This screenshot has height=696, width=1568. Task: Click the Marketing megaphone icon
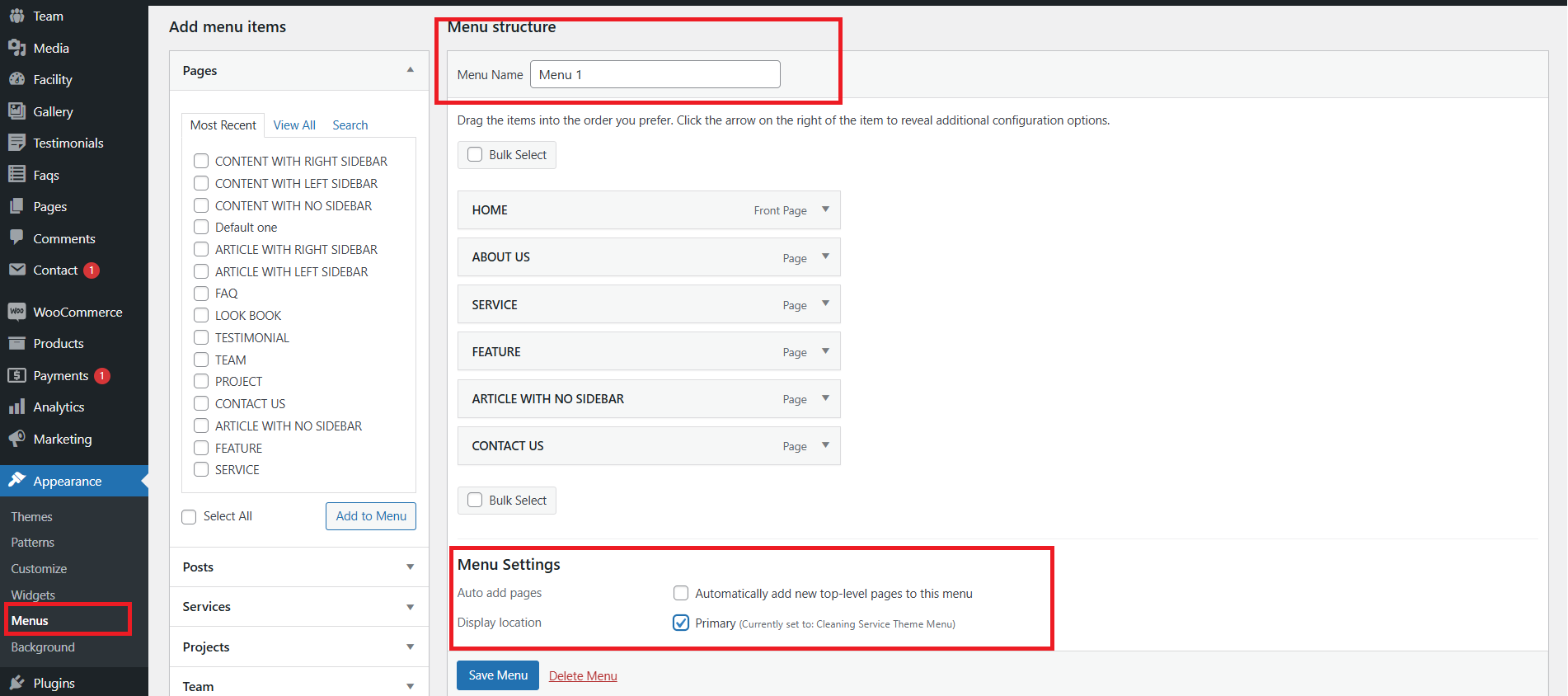[x=16, y=439]
